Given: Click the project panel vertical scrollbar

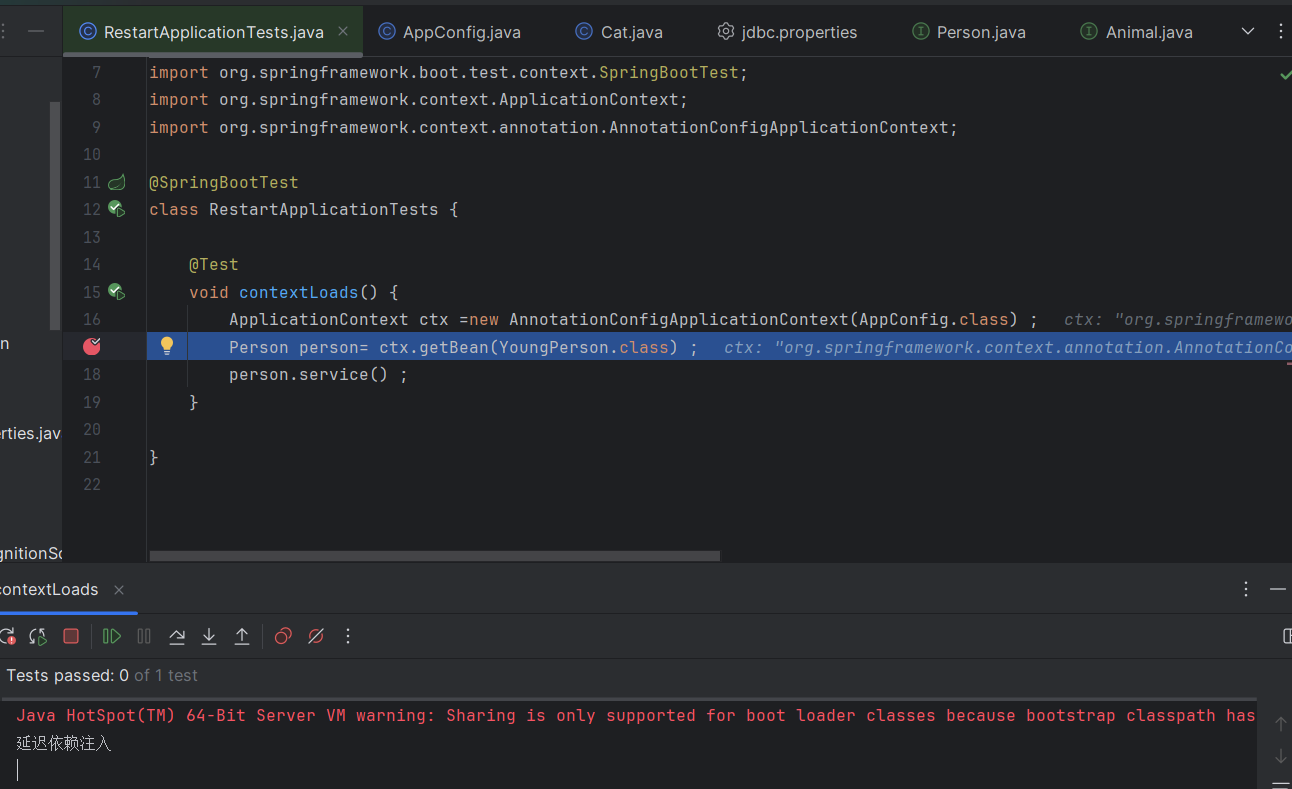Looking at the screenshot, I should pyautogui.click(x=55, y=215).
